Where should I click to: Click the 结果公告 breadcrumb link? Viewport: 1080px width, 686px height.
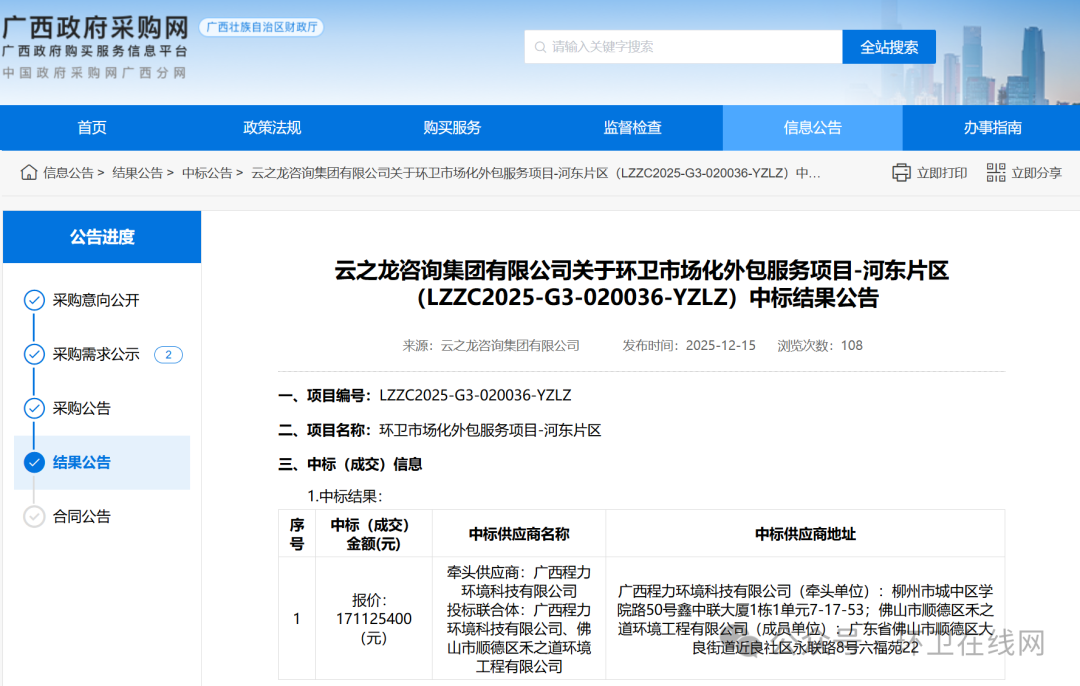coord(137,173)
